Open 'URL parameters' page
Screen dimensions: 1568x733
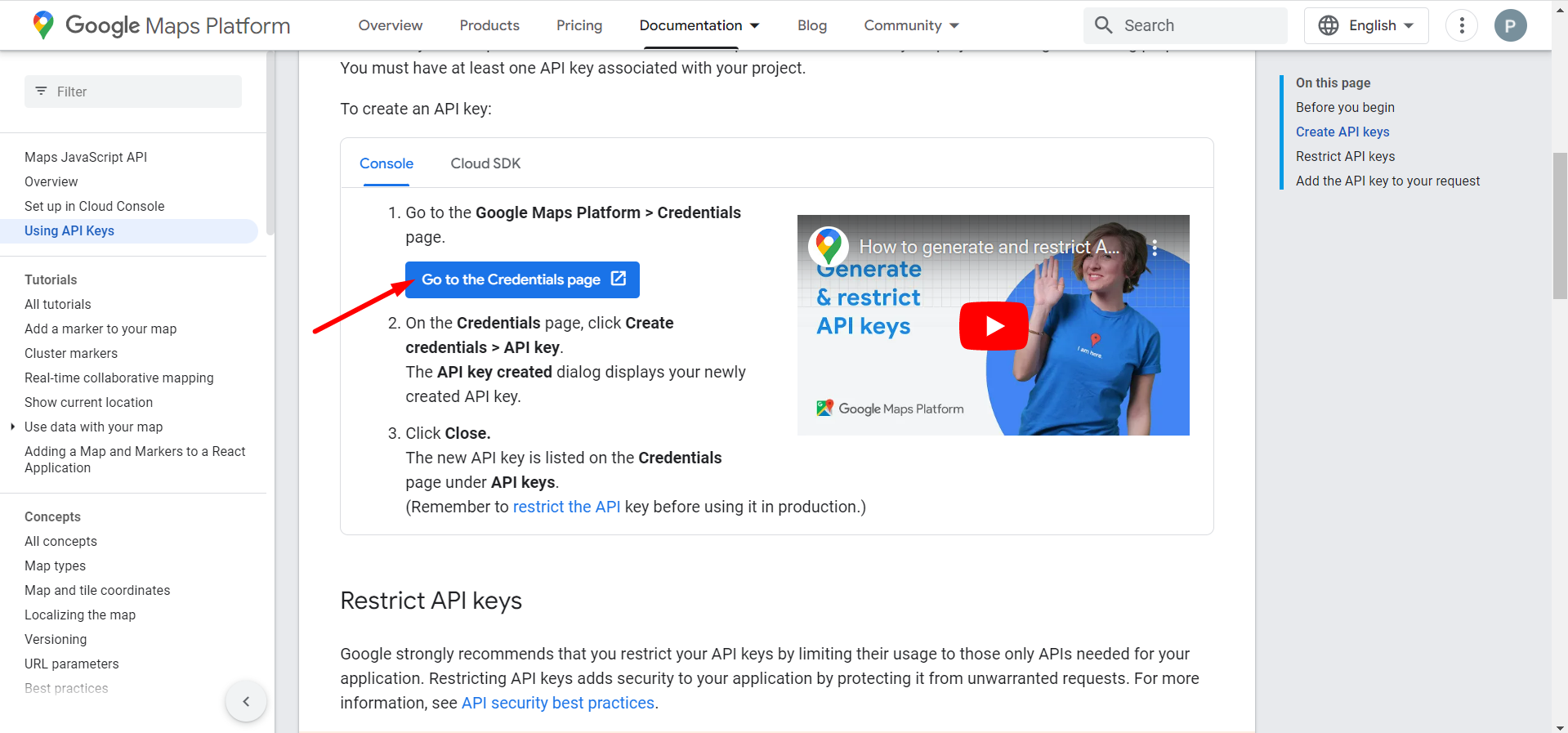pyautogui.click(x=72, y=664)
